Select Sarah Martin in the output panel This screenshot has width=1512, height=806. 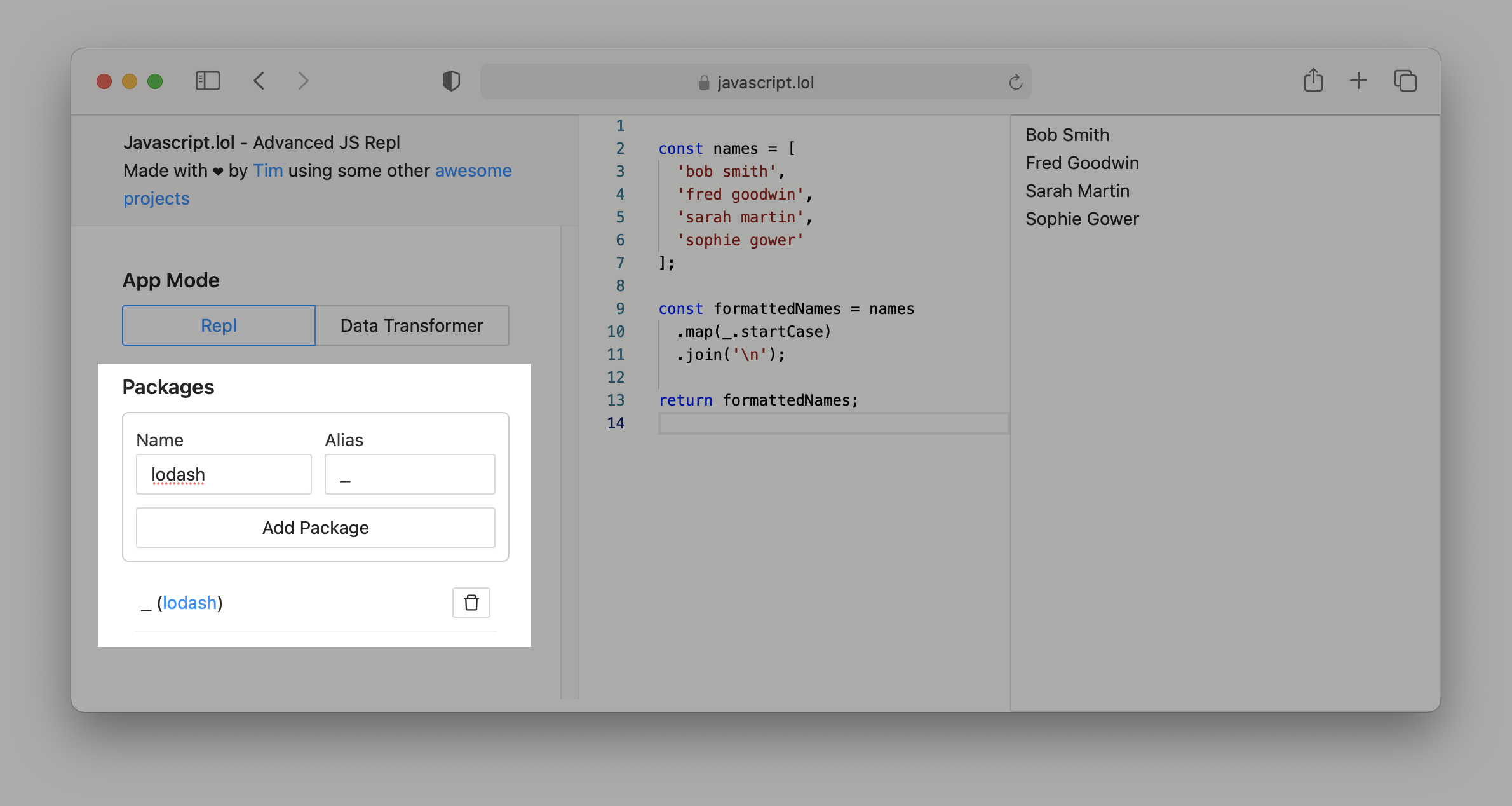(x=1077, y=191)
